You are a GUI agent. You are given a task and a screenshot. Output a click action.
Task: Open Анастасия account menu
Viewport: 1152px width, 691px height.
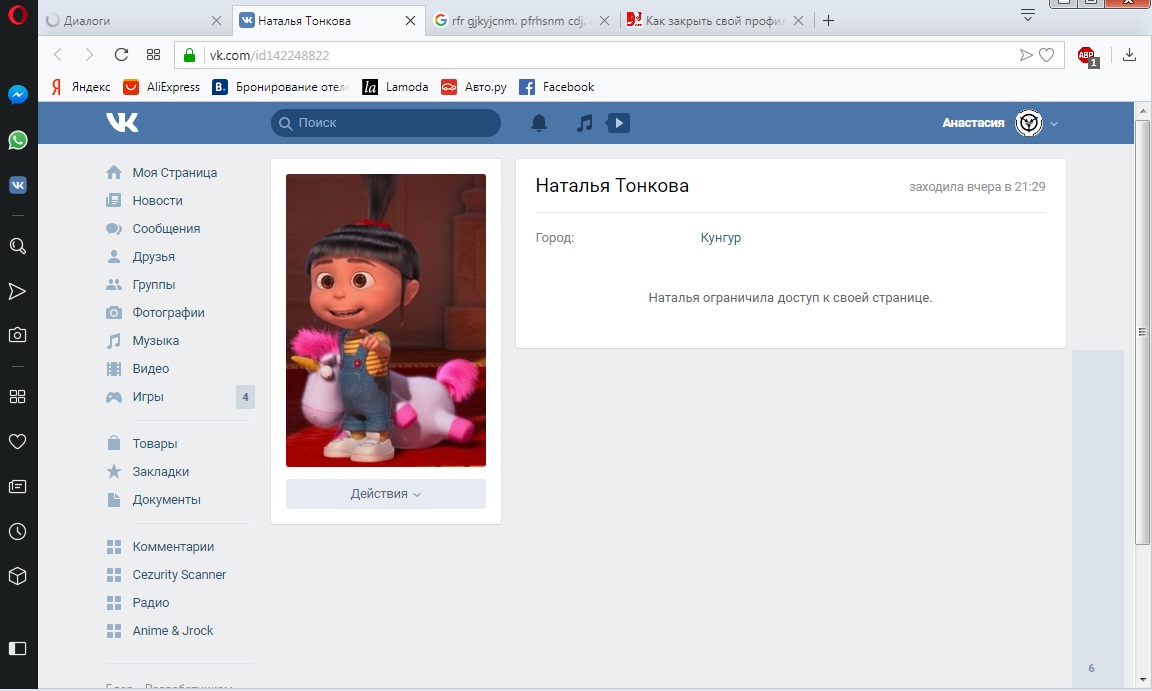[1000, 123]
